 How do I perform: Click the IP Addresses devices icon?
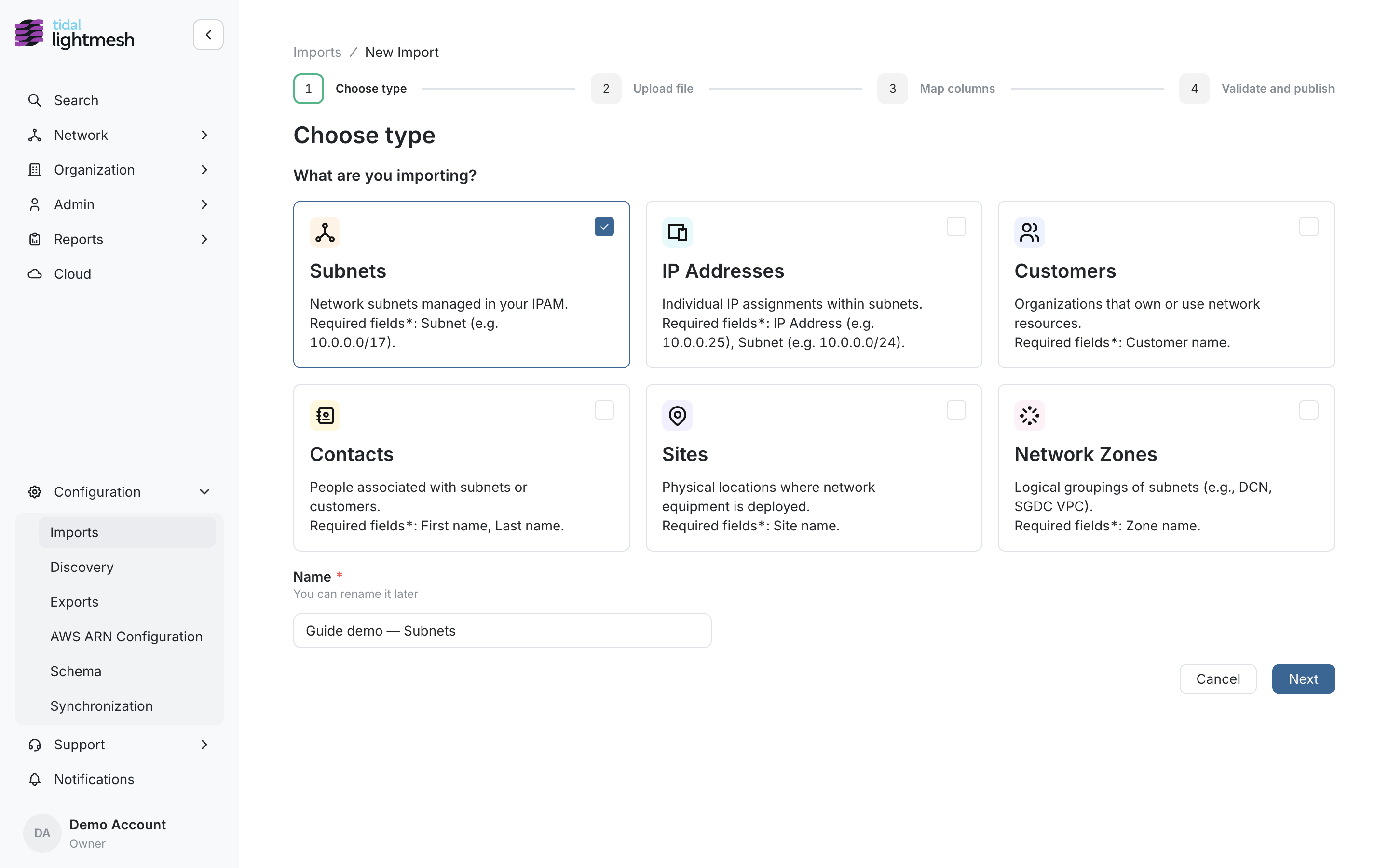(x=677, y=232)
